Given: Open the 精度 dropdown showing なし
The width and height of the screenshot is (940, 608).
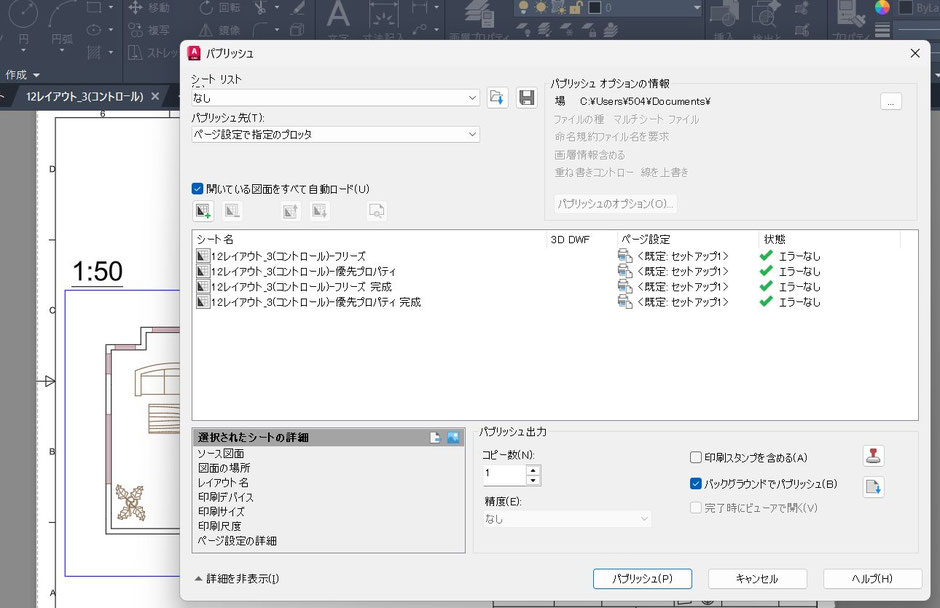Looking at the screenshot, I should (567, 519).
